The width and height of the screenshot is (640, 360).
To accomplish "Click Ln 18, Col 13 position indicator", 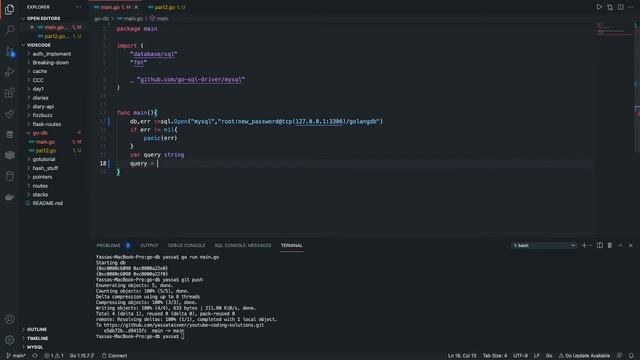I will 462,356.
